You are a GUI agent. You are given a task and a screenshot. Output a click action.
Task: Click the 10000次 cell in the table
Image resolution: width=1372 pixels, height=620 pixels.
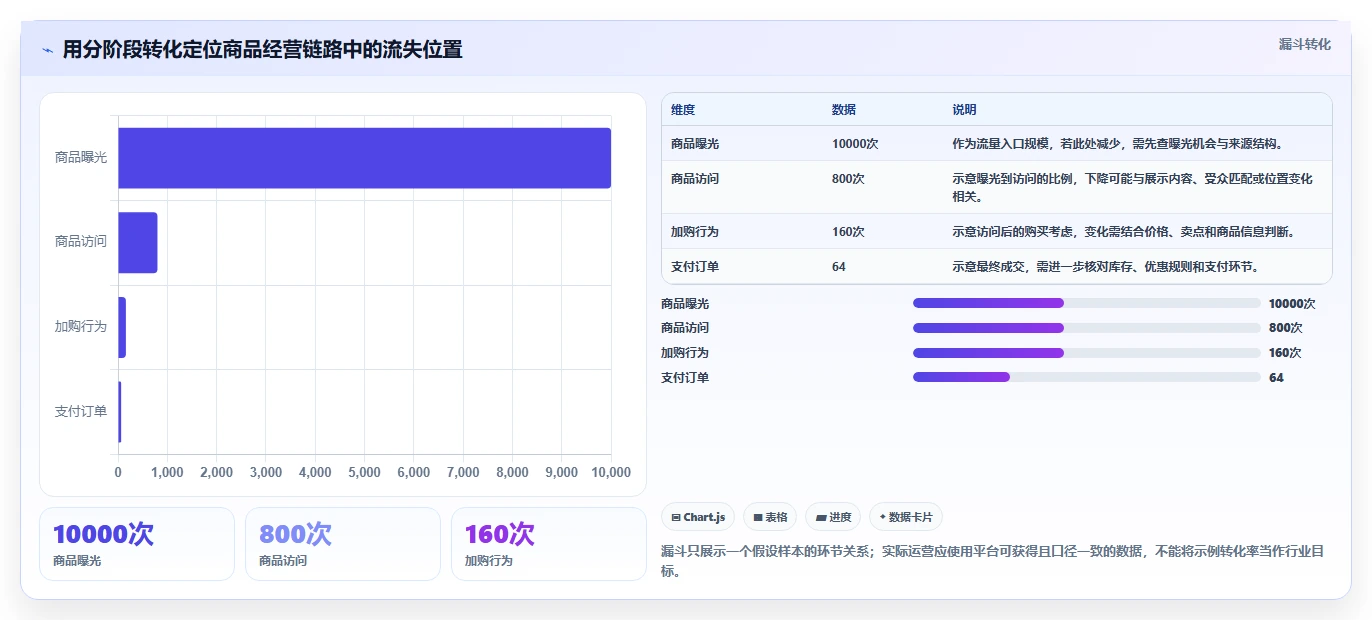[x=855, y=144]
